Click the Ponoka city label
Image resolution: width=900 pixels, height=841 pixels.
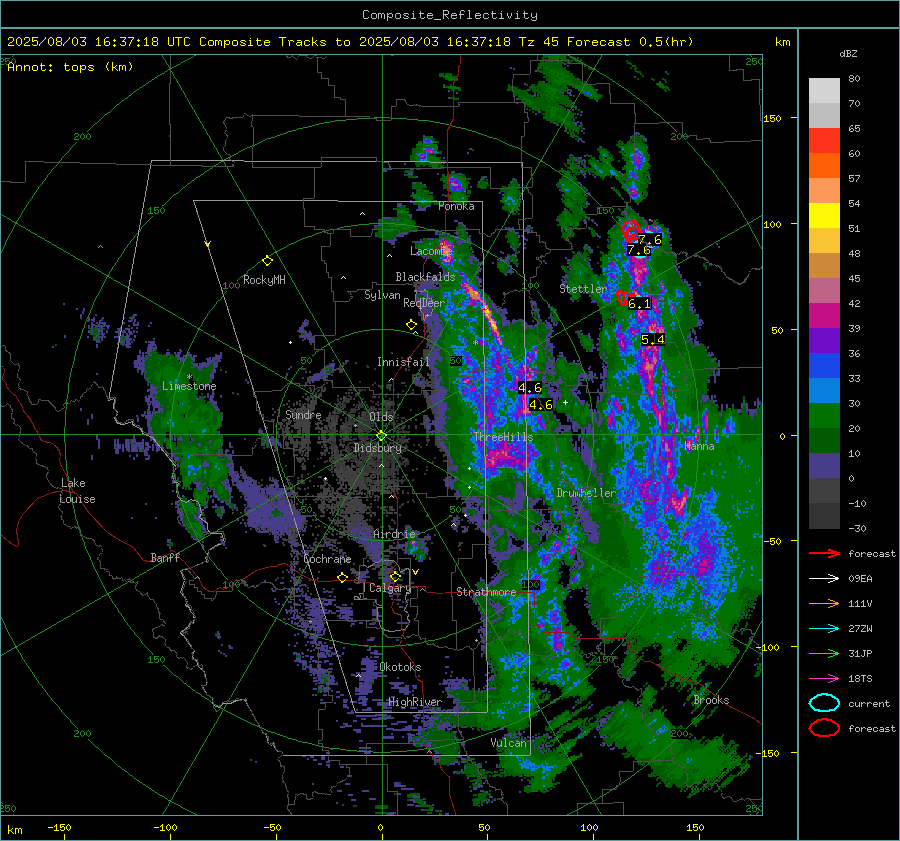[x=456, y=207]
